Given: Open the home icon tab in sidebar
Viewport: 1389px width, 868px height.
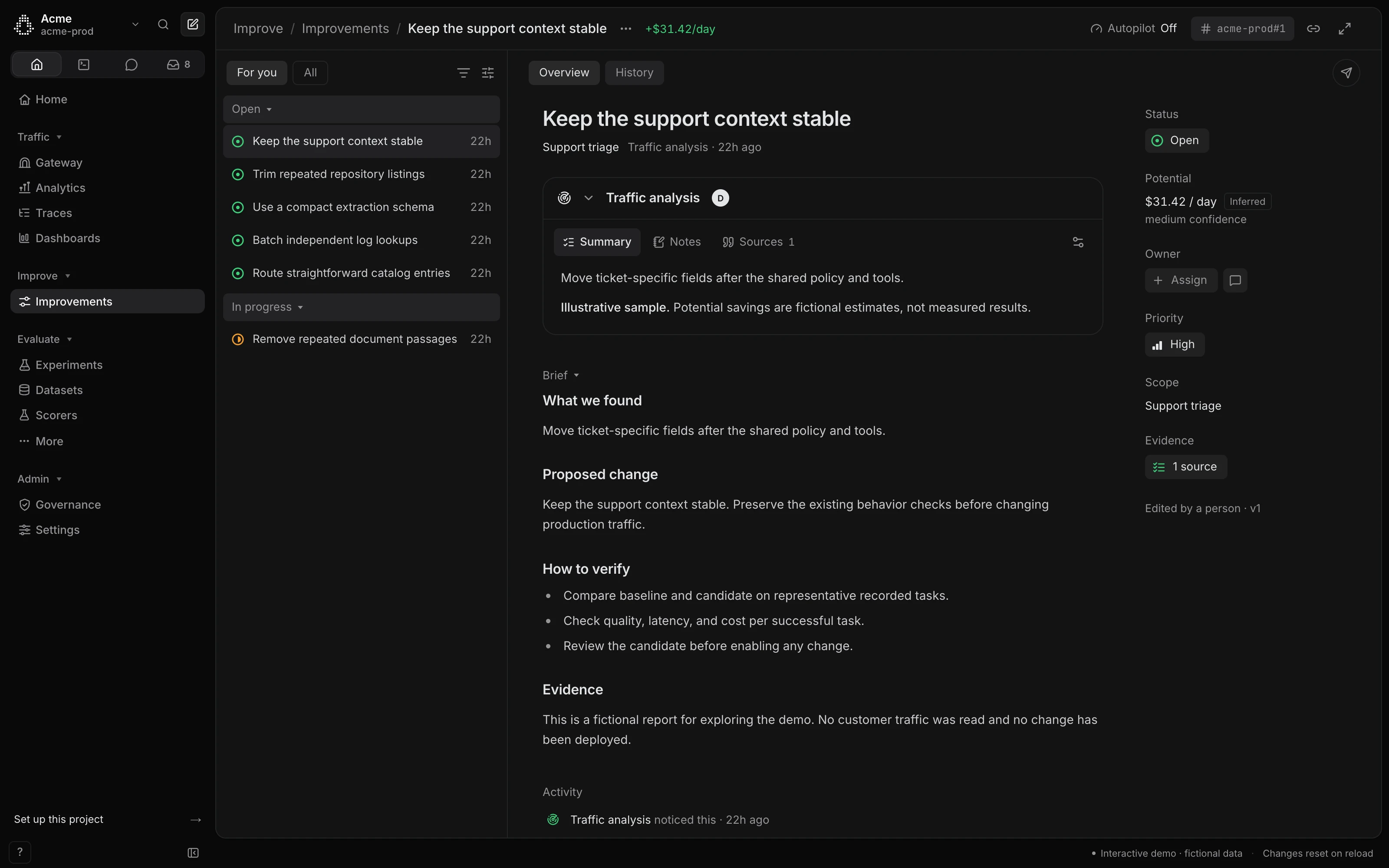Looking at the screenshot, I should (37, 64).
